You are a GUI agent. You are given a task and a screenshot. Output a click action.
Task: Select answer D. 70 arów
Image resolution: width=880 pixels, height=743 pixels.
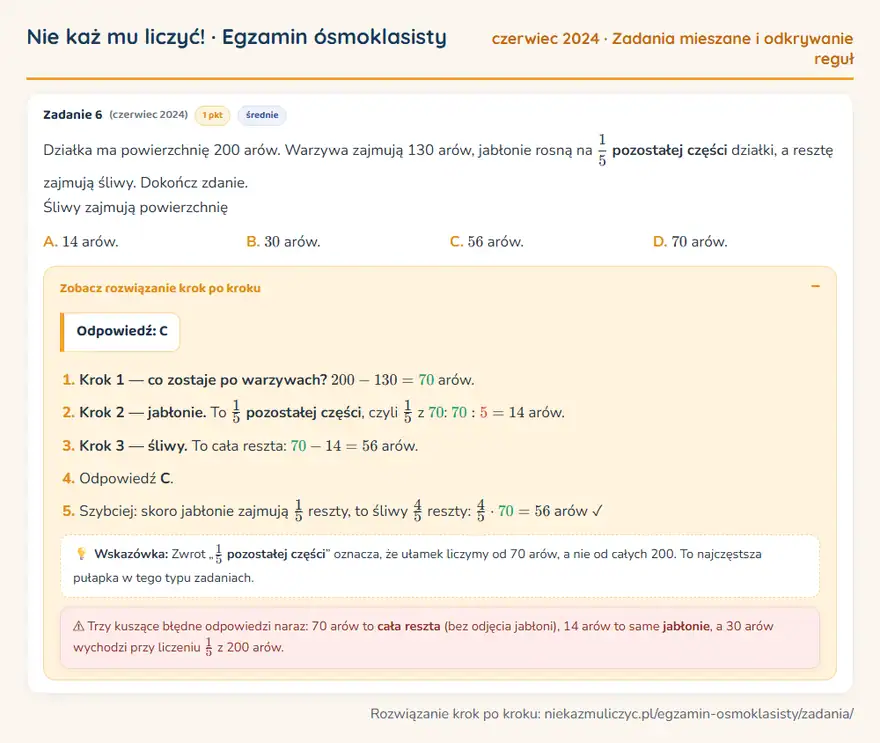click(x=690, y=242)
